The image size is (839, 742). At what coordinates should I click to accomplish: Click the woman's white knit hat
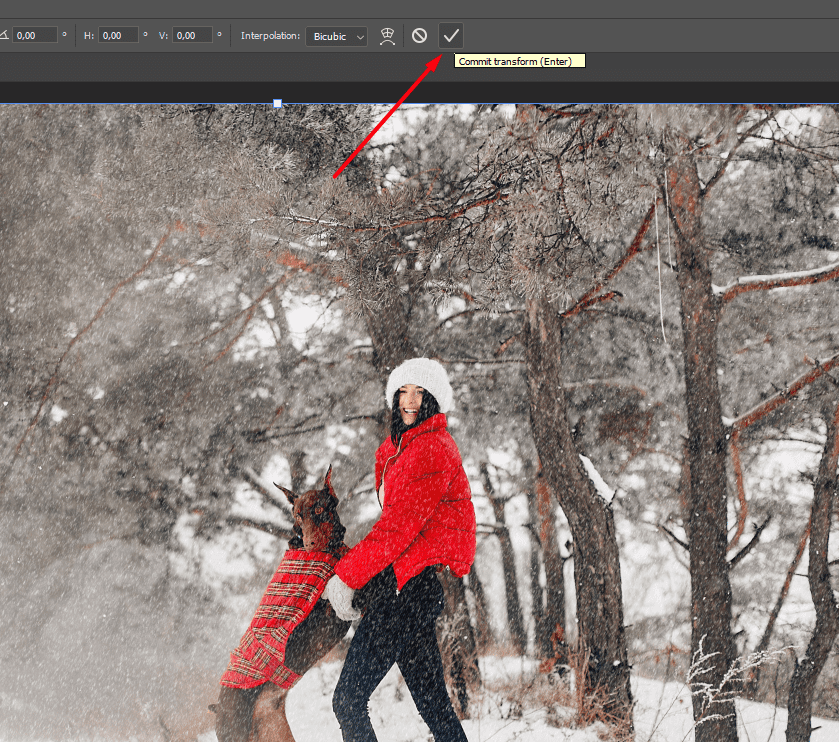pyautogui.click(x=421, y=381)
